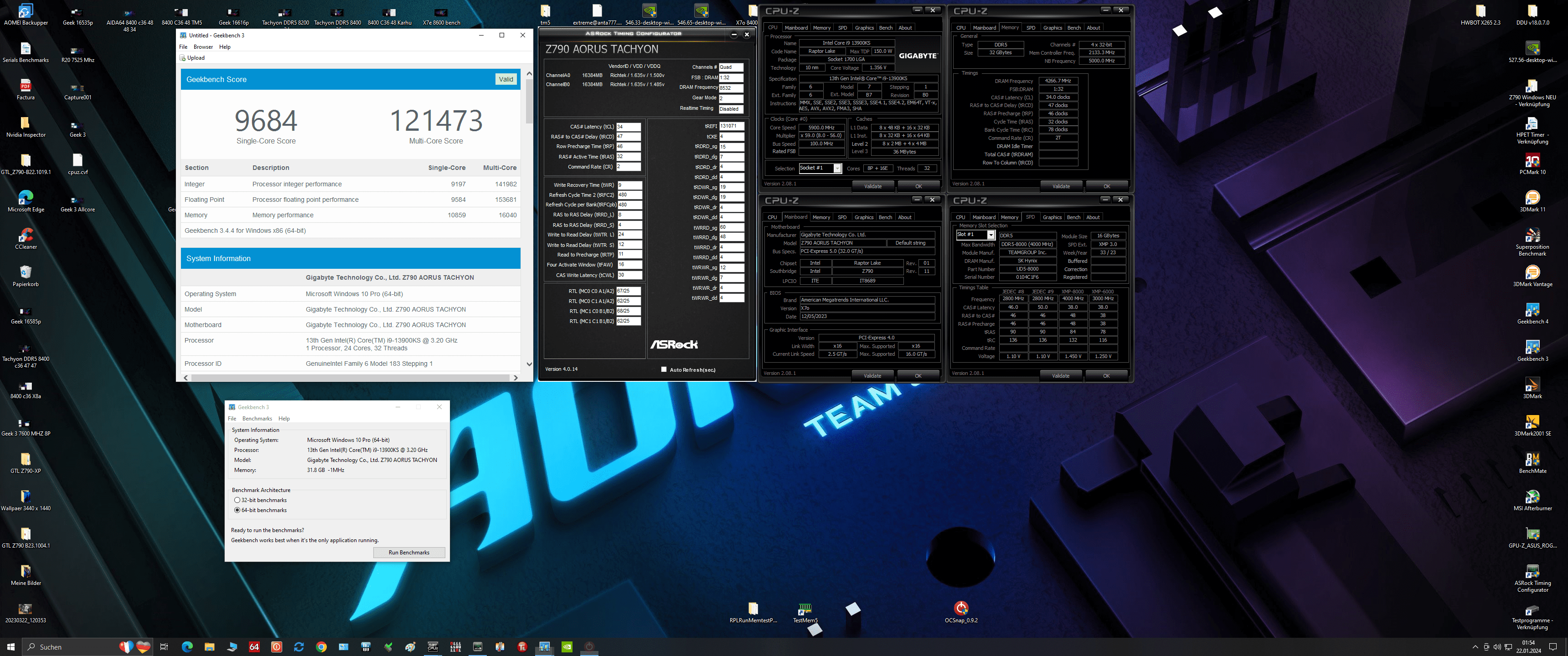1568x656 pixels.
Task: Show hidden system tray icons
Action: tap(1475, 647)
